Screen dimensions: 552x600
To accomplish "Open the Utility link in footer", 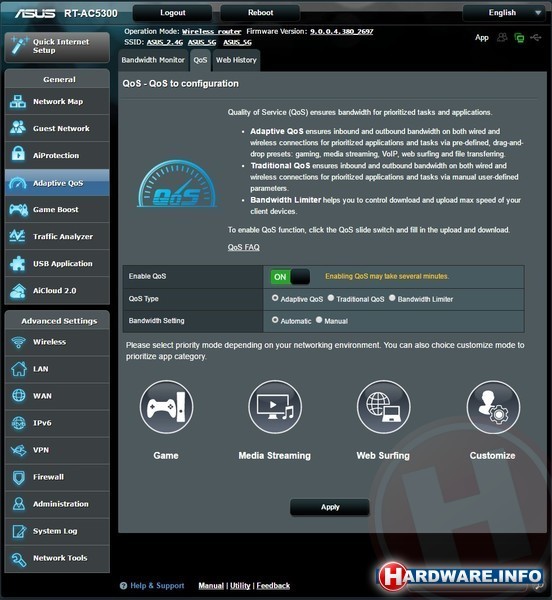I will point(240,585).
